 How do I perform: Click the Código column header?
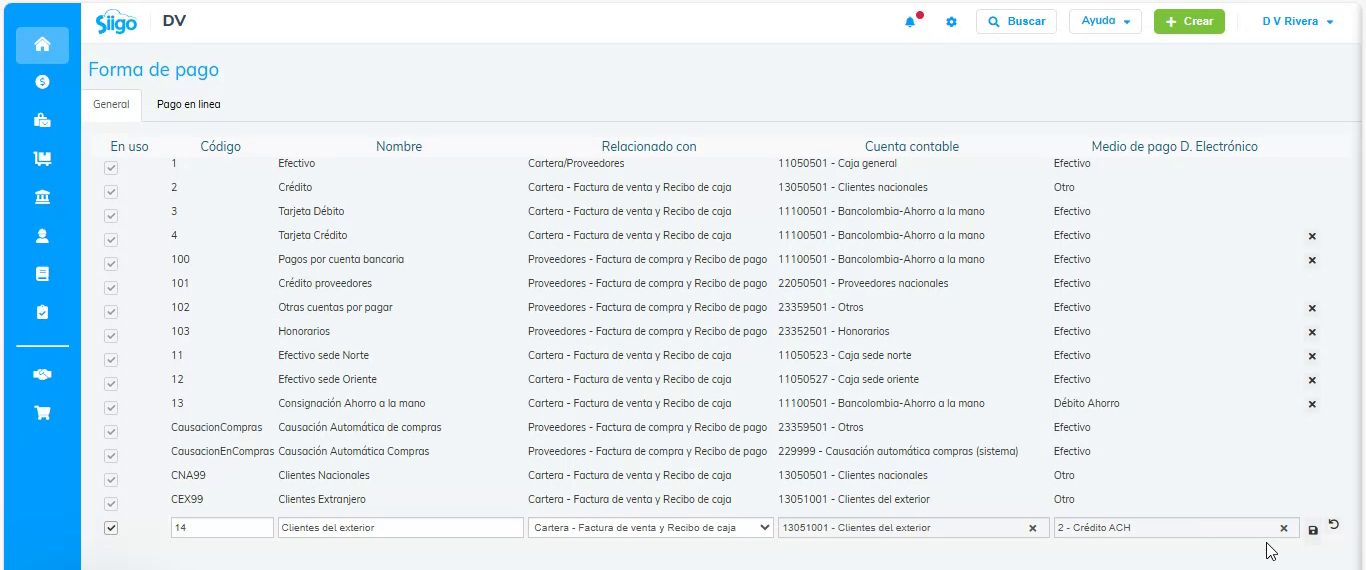[x=220, y=146]
